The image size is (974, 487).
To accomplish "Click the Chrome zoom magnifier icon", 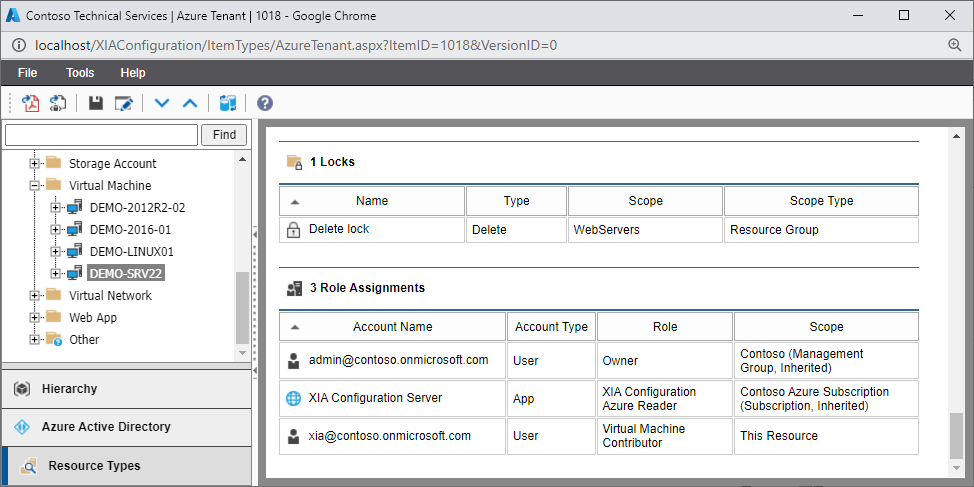I will (x=955, y=45).
